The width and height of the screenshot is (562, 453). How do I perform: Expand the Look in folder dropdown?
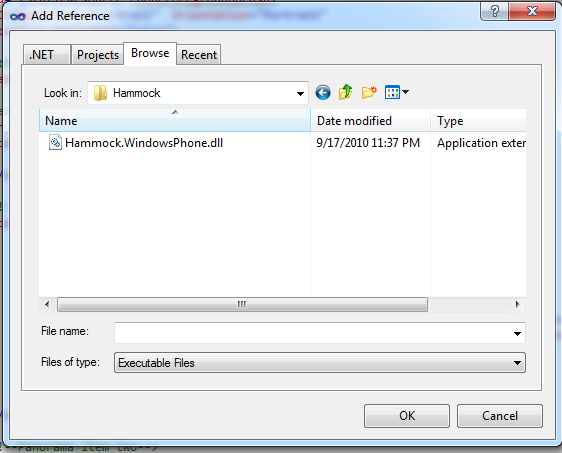(x=300, y=94)
